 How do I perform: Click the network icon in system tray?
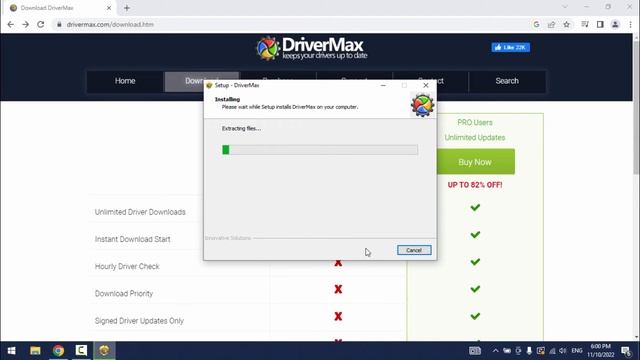(552, 351)
